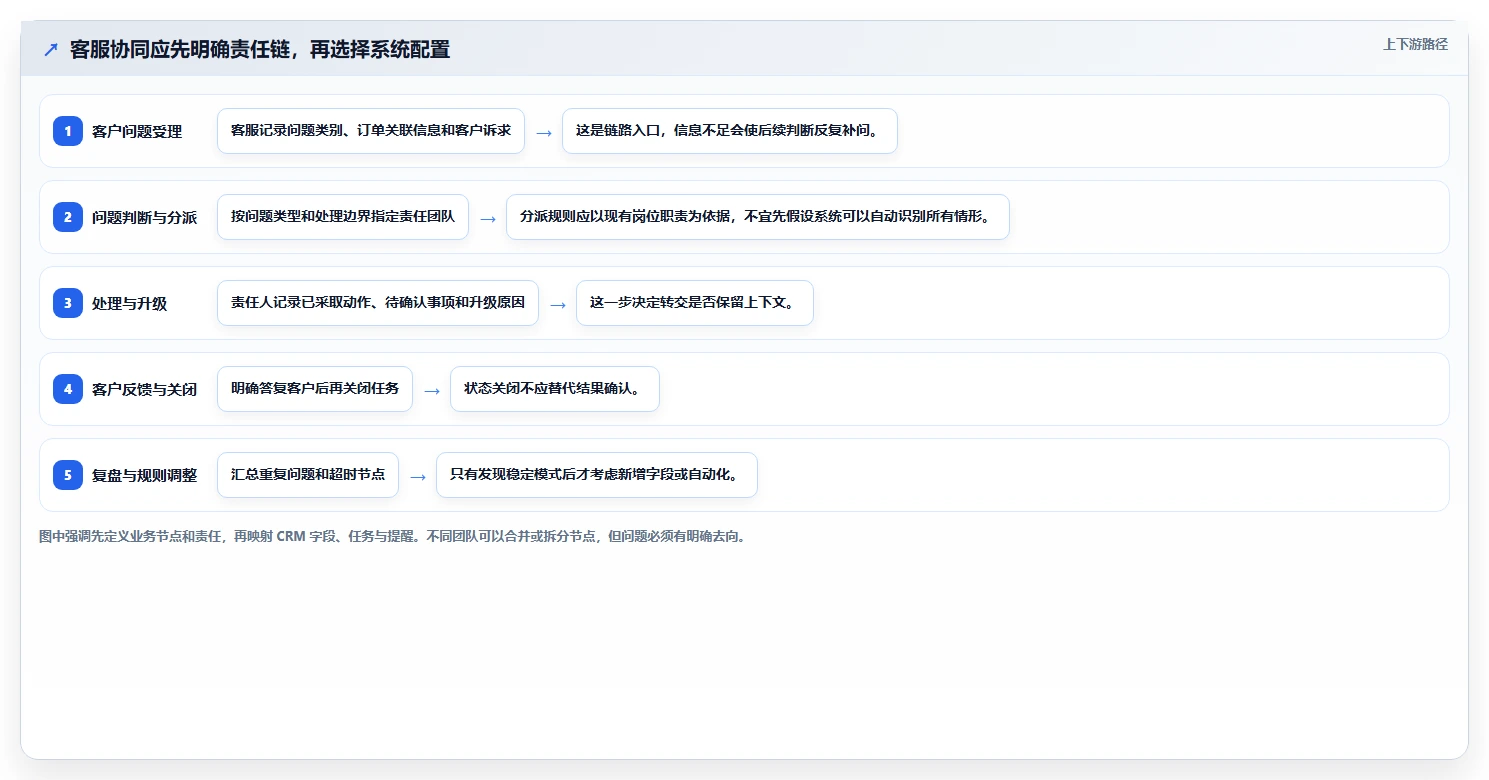The width and height of the screenshot is (1489, 780).
Task: Select the 复盘与规则调整 step label
Action: coord(144,475)
